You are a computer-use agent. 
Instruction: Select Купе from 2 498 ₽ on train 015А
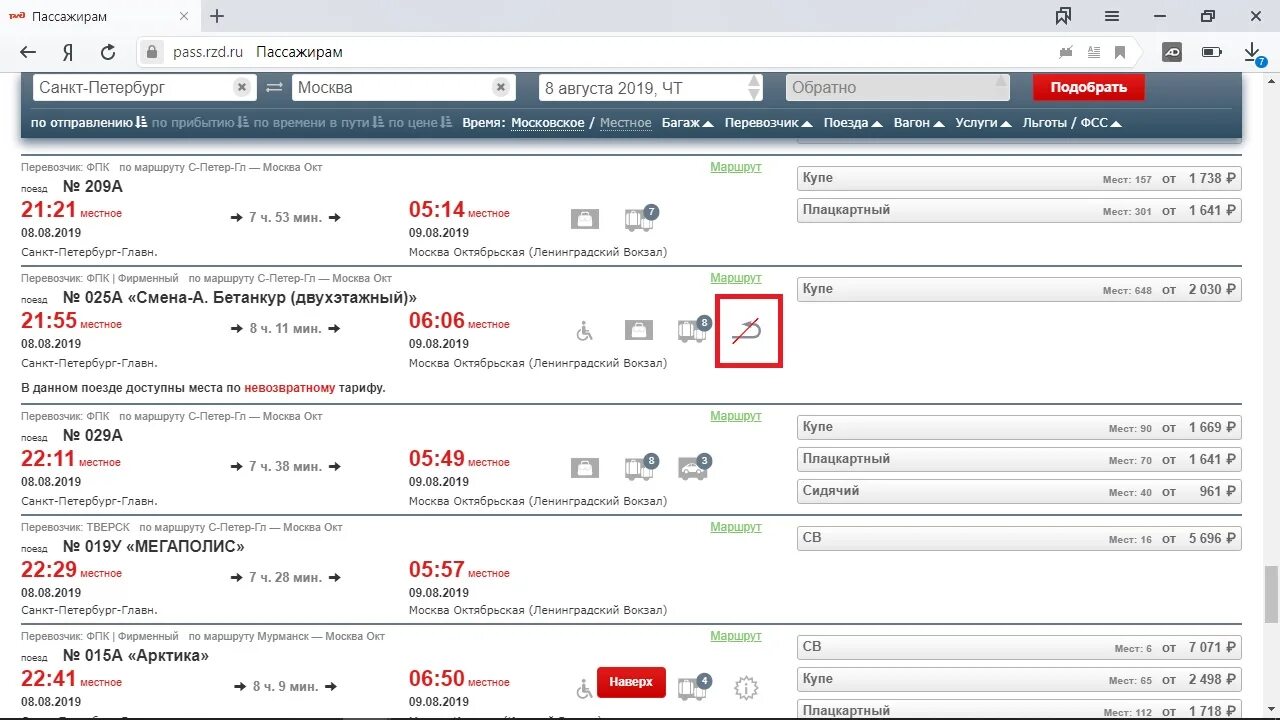click(x=1019, y=679)
